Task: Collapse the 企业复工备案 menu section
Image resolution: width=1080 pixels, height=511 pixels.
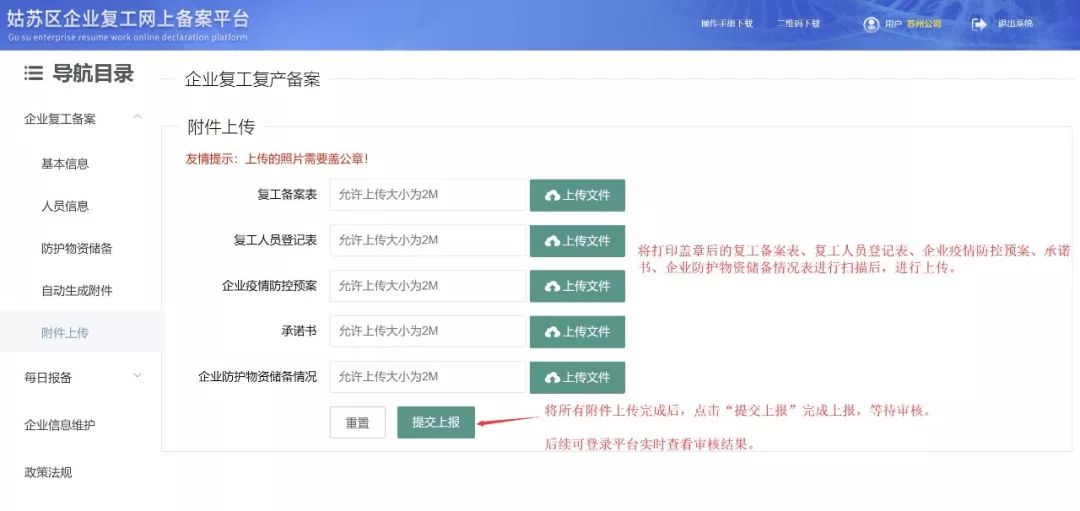Action: (x=137, y=118)
